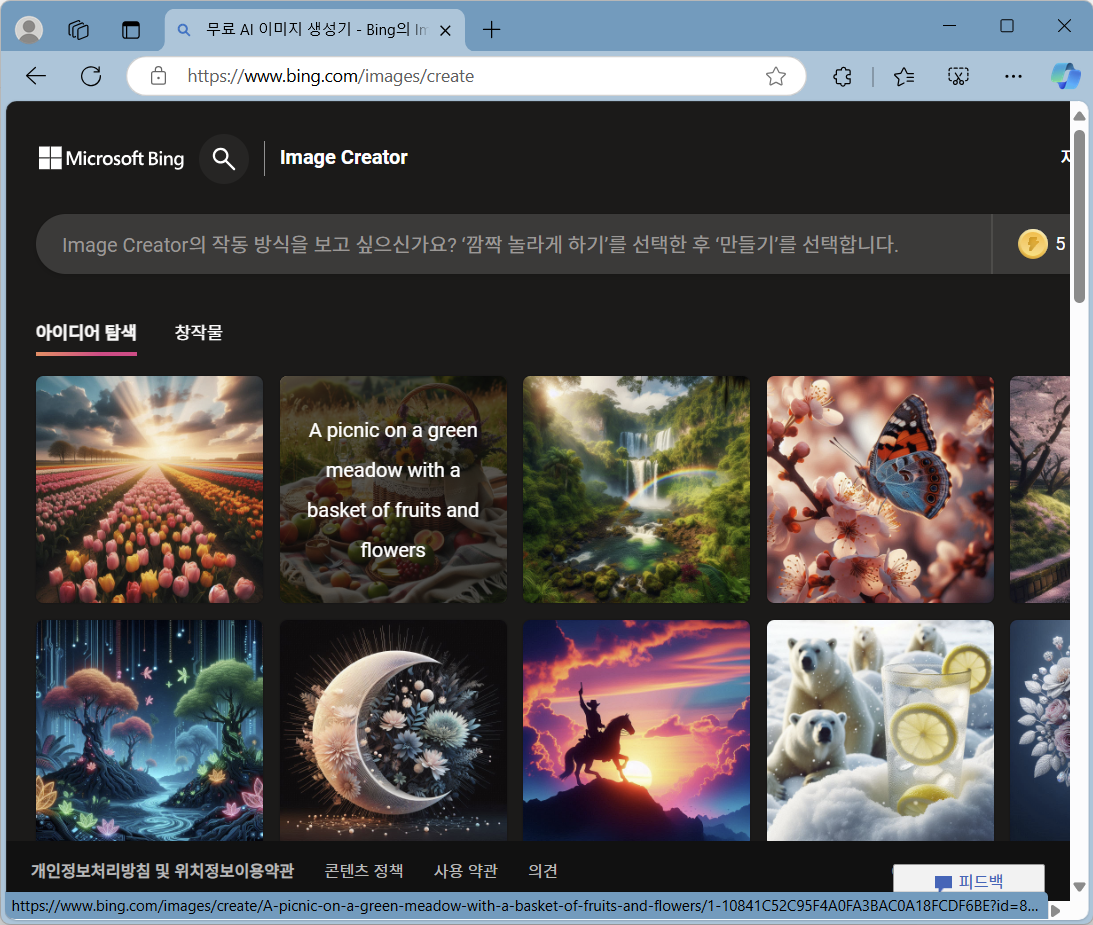Launch the web capture scissors tool
This screenshot has width=1093, height=925.
(958, 76)
